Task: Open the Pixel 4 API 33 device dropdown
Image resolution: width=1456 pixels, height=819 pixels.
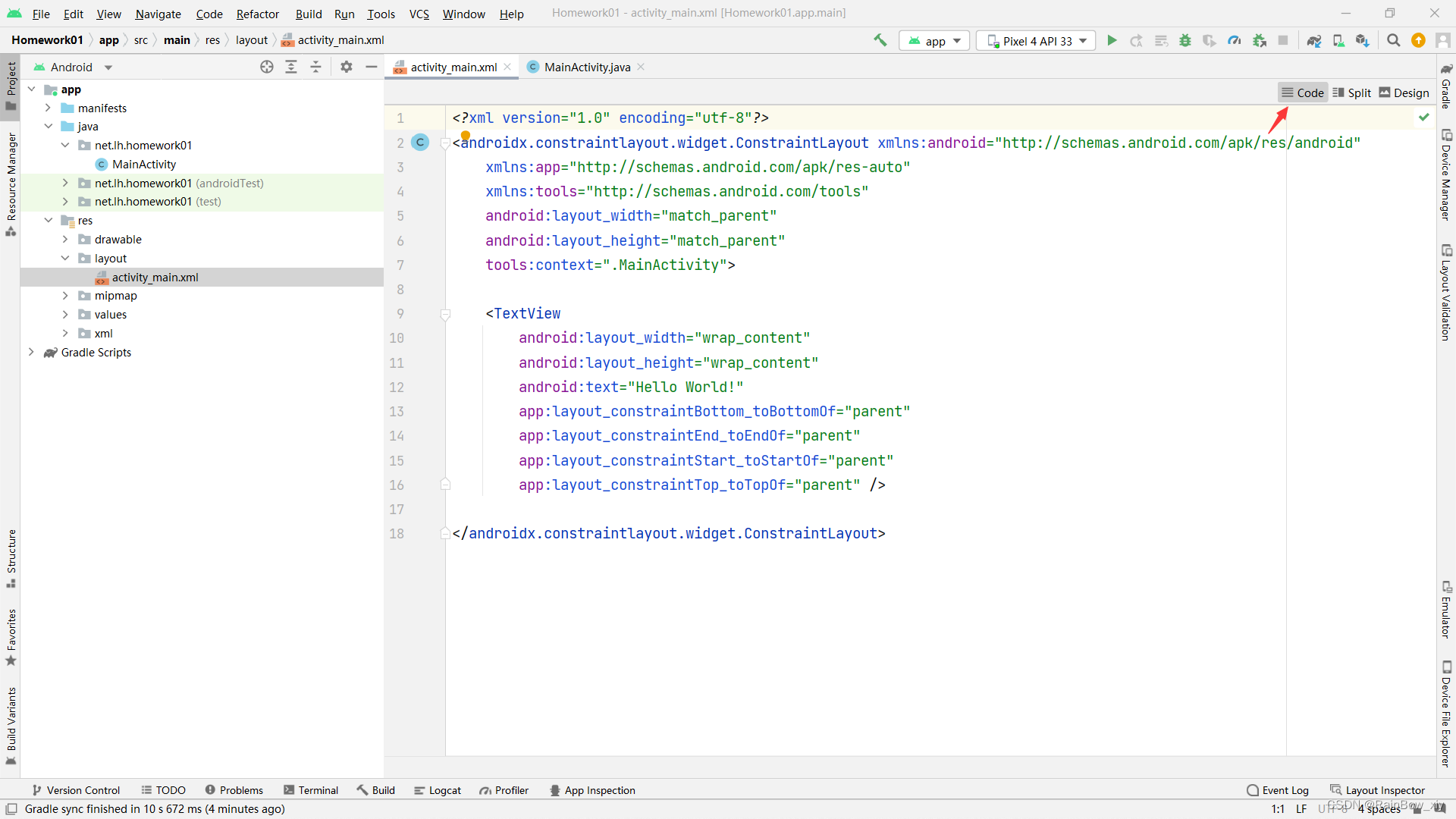Action: (x=1036, y=40)
